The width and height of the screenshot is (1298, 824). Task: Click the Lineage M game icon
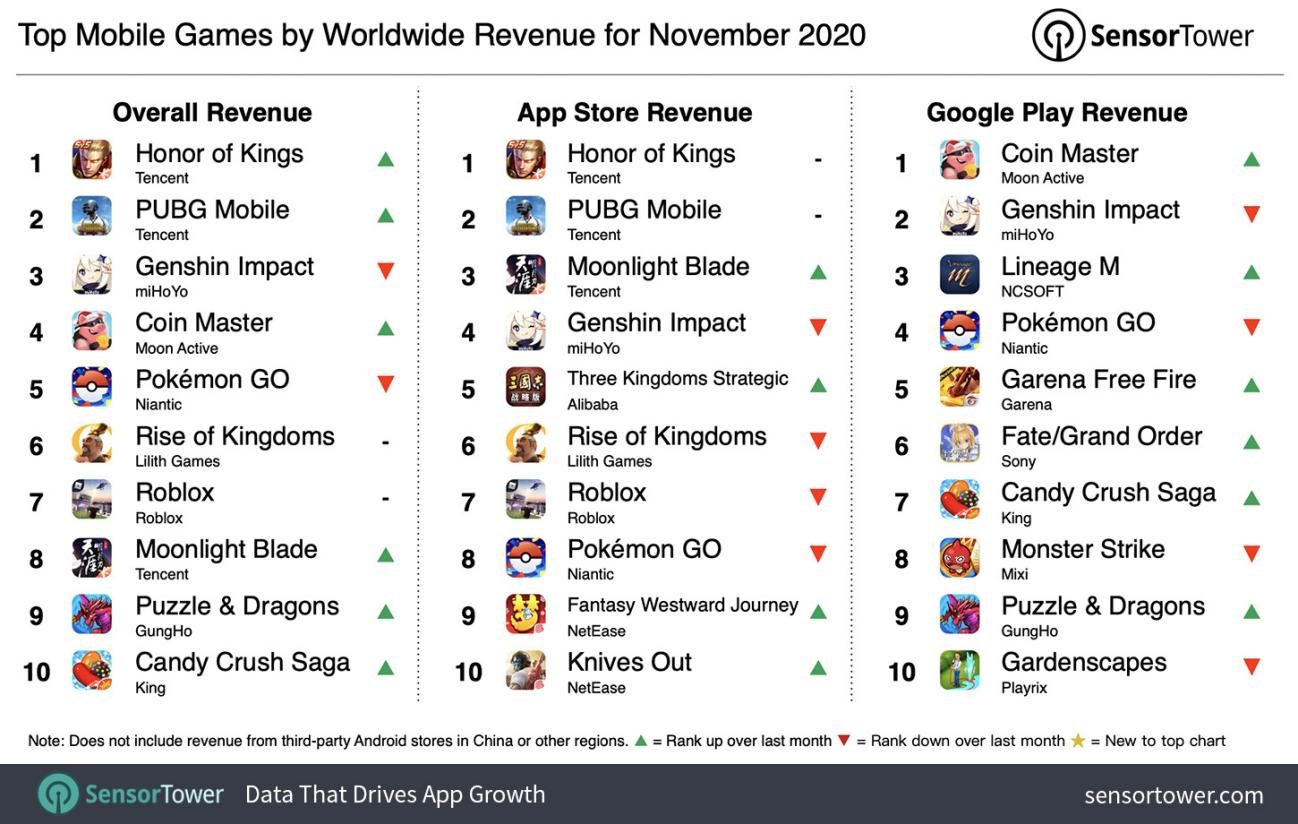[x=959, y=274]
